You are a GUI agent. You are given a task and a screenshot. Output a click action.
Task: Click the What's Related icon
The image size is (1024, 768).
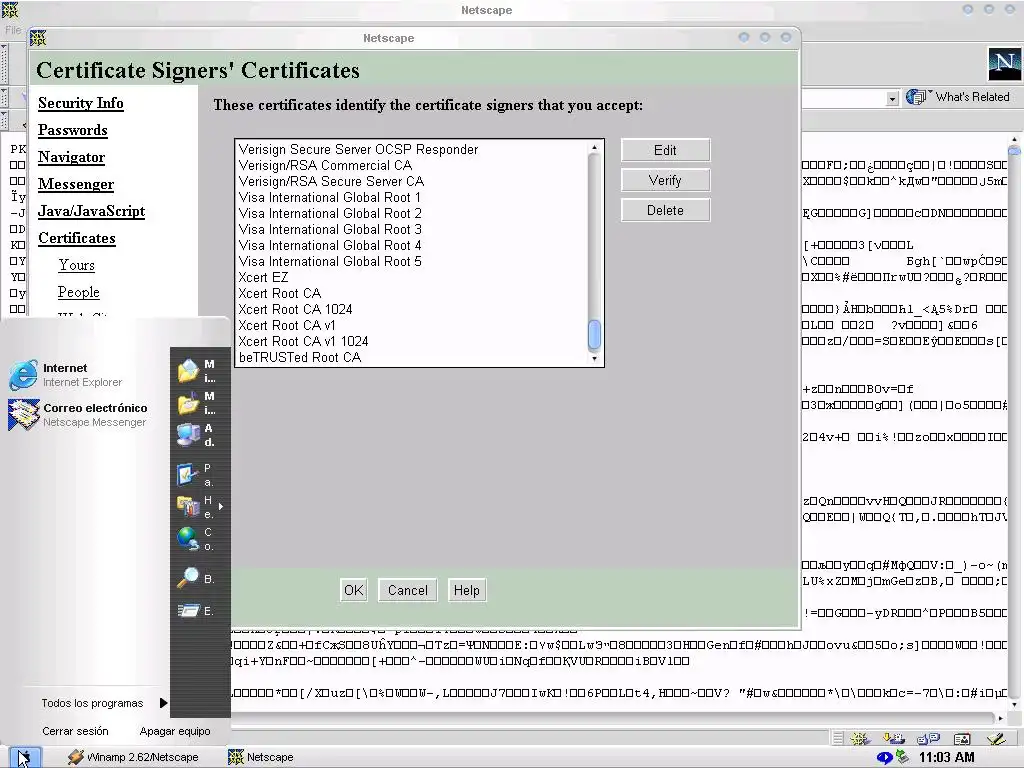[916, 97]
